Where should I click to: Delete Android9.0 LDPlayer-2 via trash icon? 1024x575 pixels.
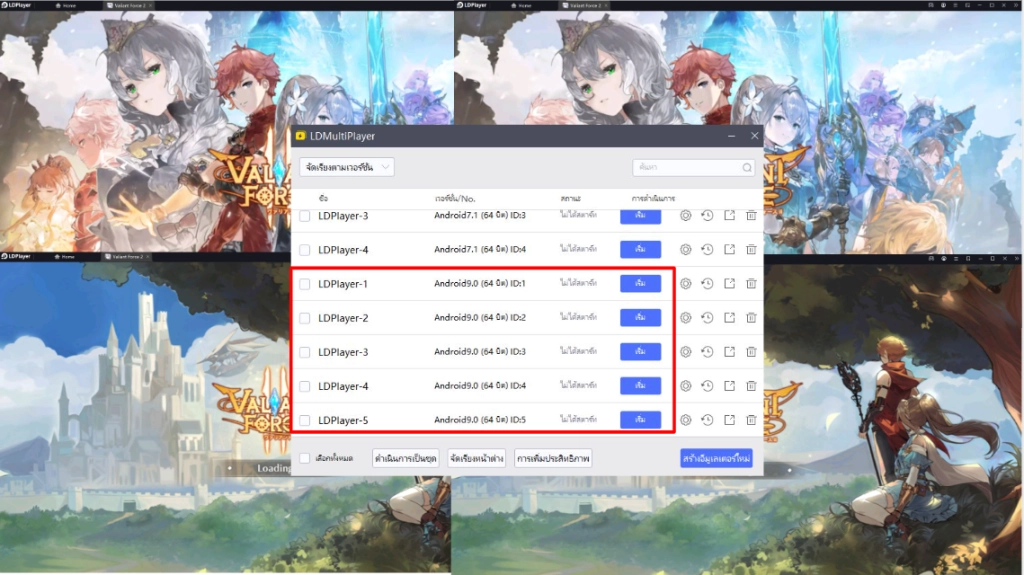751,318
